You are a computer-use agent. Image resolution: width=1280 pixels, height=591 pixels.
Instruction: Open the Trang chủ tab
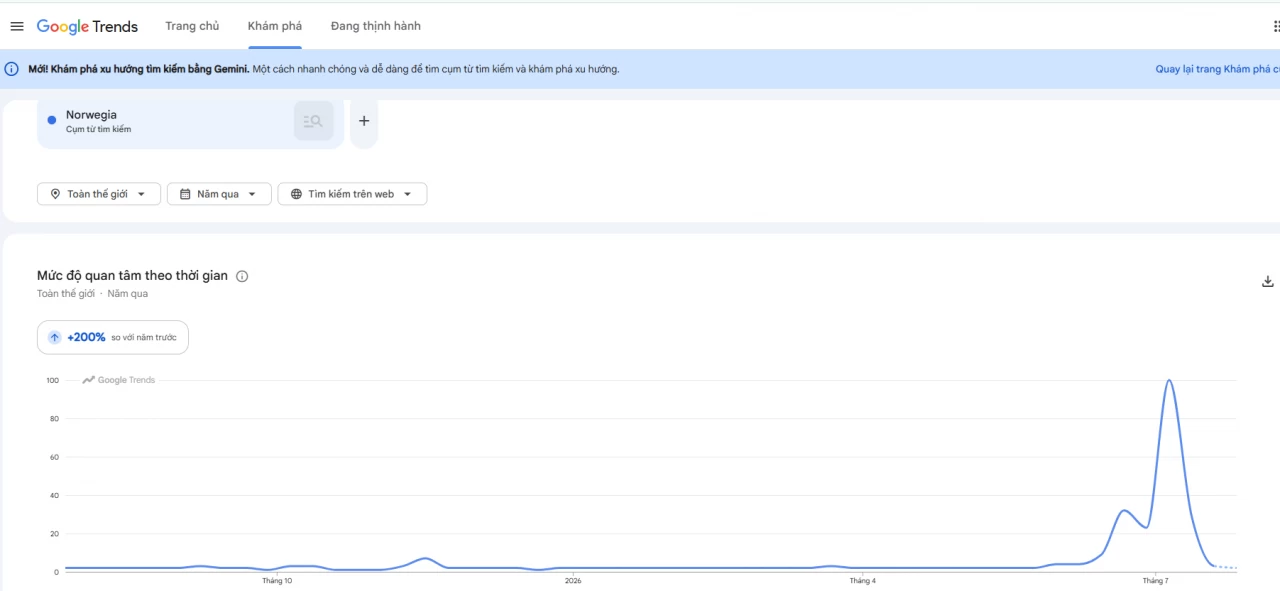coord(192,26)
